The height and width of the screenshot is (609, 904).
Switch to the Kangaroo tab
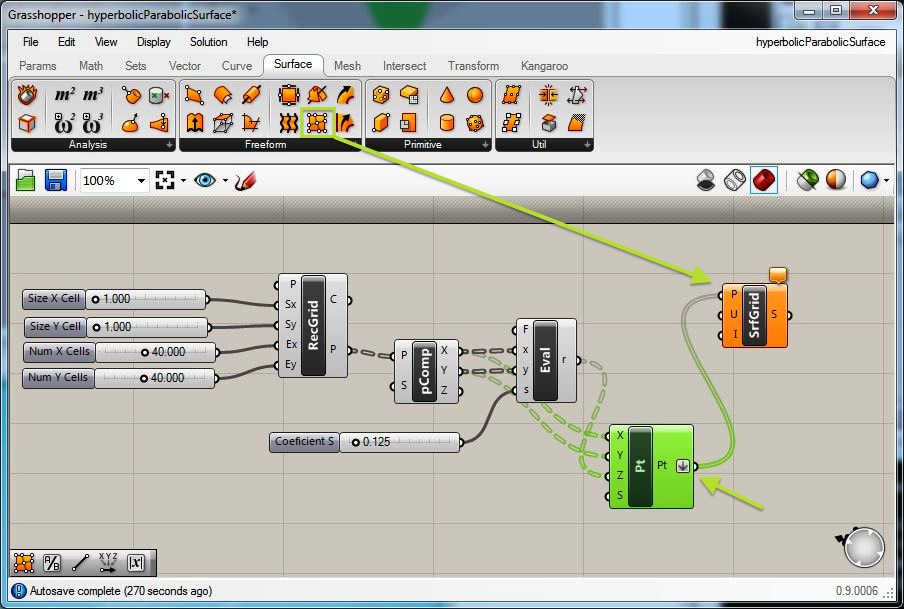pos(544,66)
